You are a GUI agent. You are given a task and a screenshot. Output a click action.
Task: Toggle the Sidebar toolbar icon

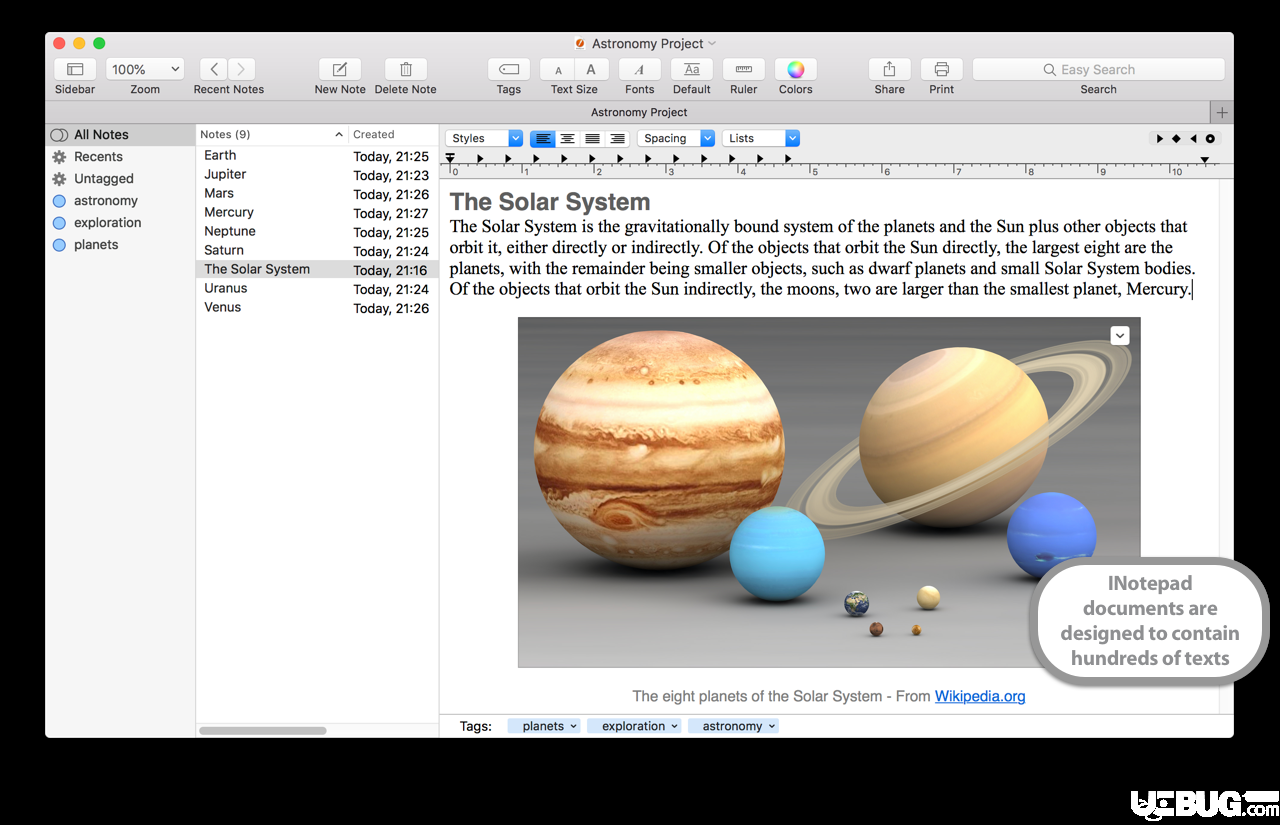pyautogui.click(x=75, y=69)
